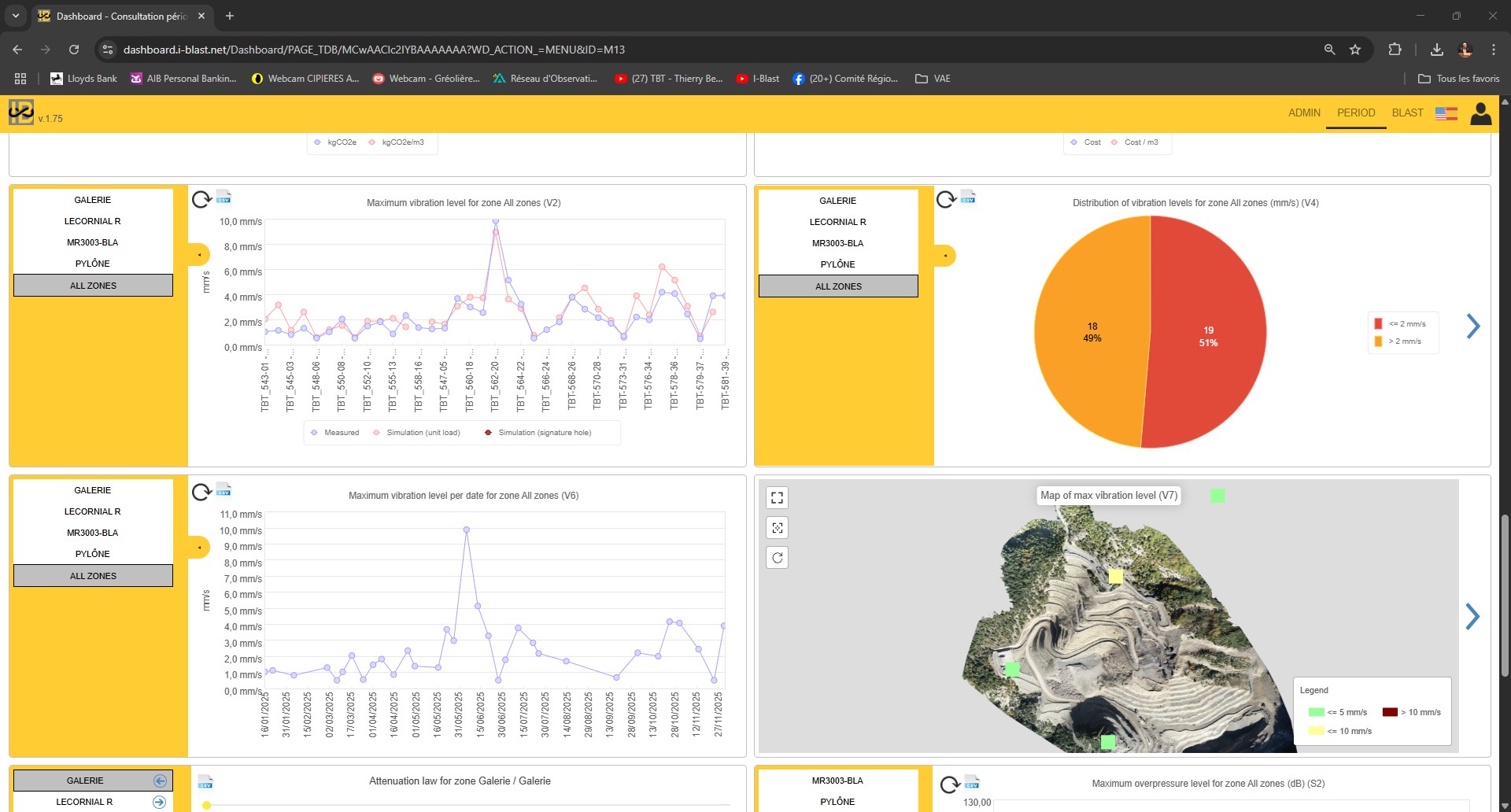Select PYLÔNE zone for the V6 chart
The width and height of the screenshot is (1511, 812).
point(93,554)
